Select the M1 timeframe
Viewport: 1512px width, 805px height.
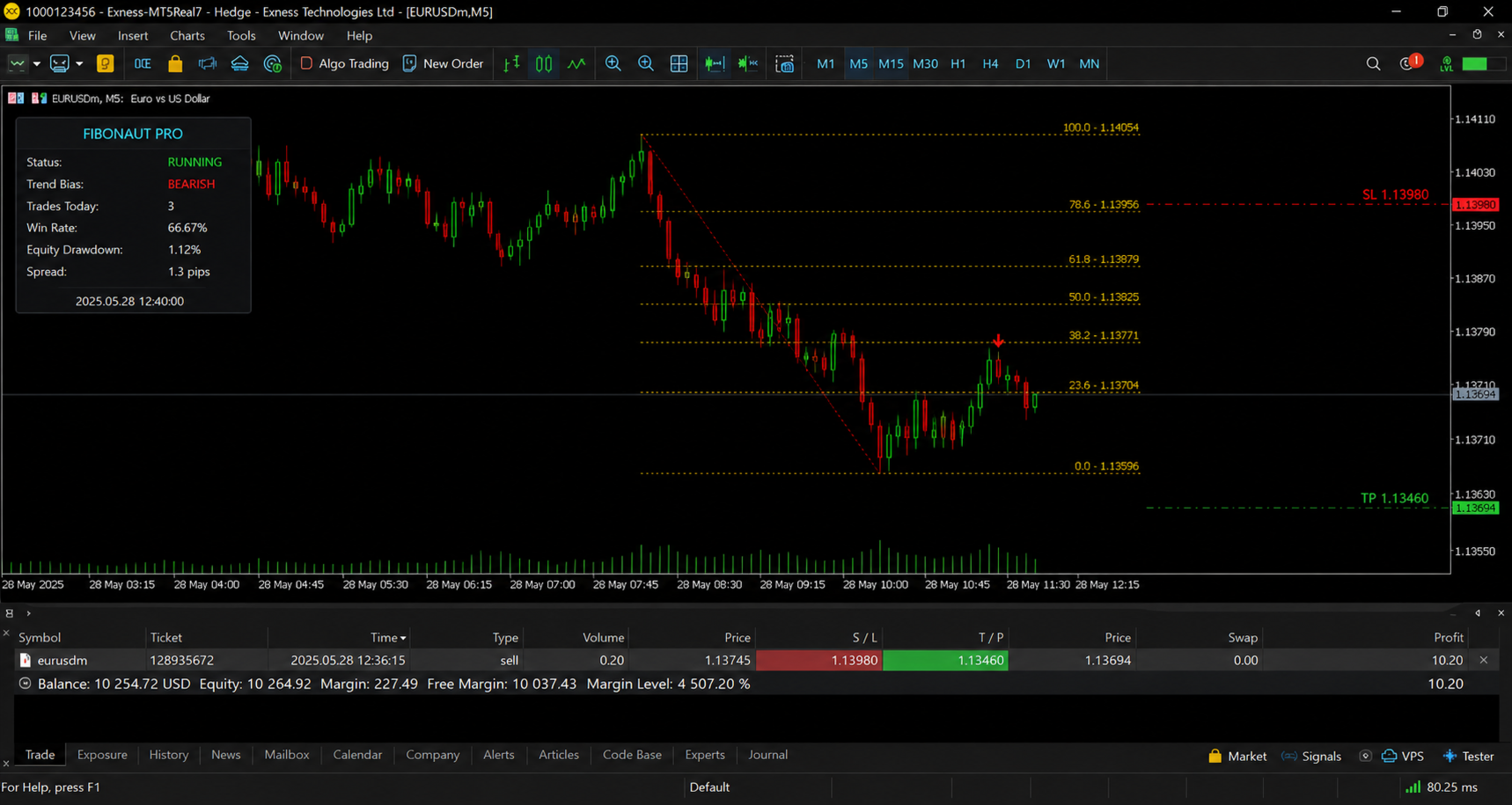click(x=826, y=63)
